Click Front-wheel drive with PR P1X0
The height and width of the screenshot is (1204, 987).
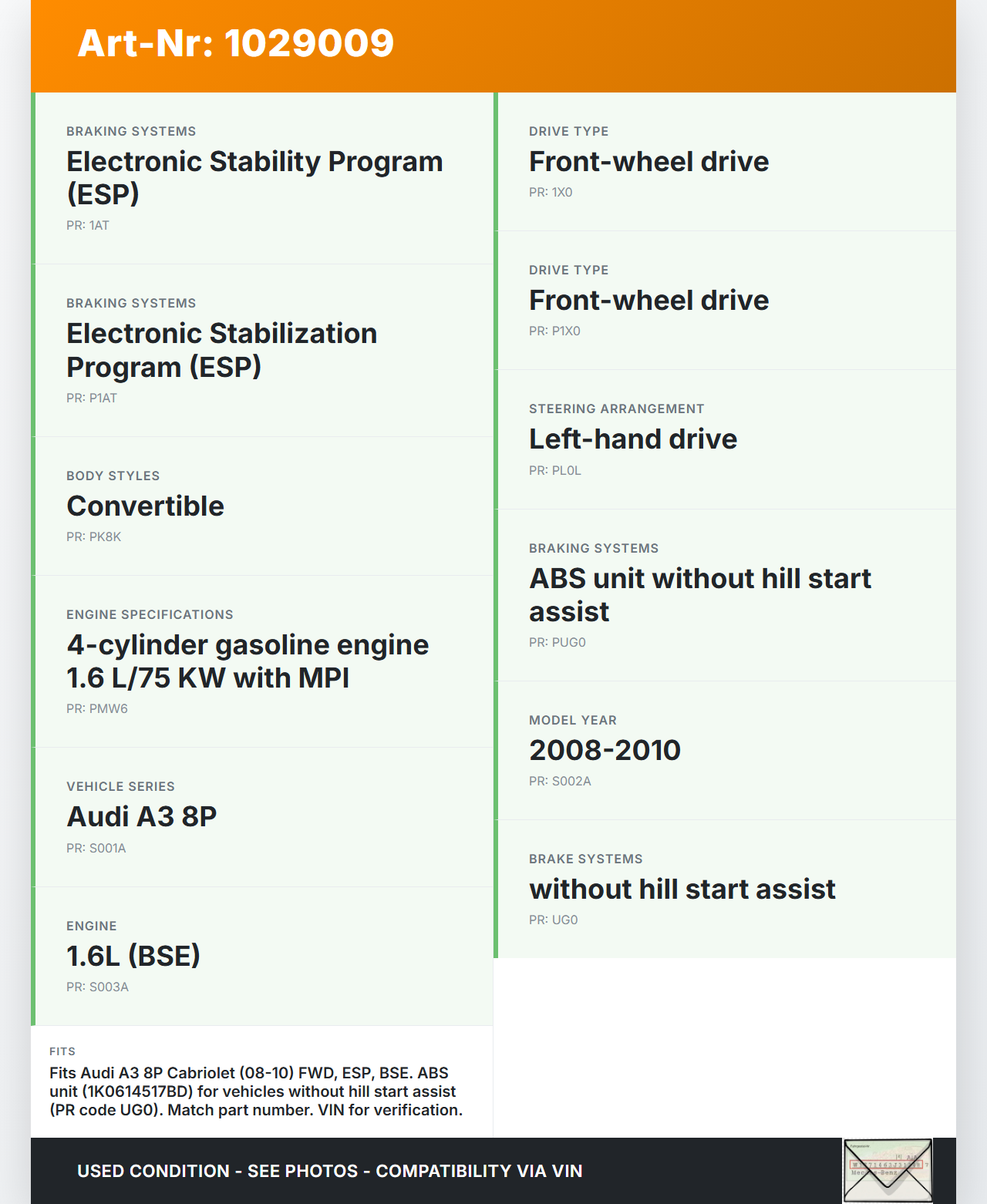click(x=725, y=301)
